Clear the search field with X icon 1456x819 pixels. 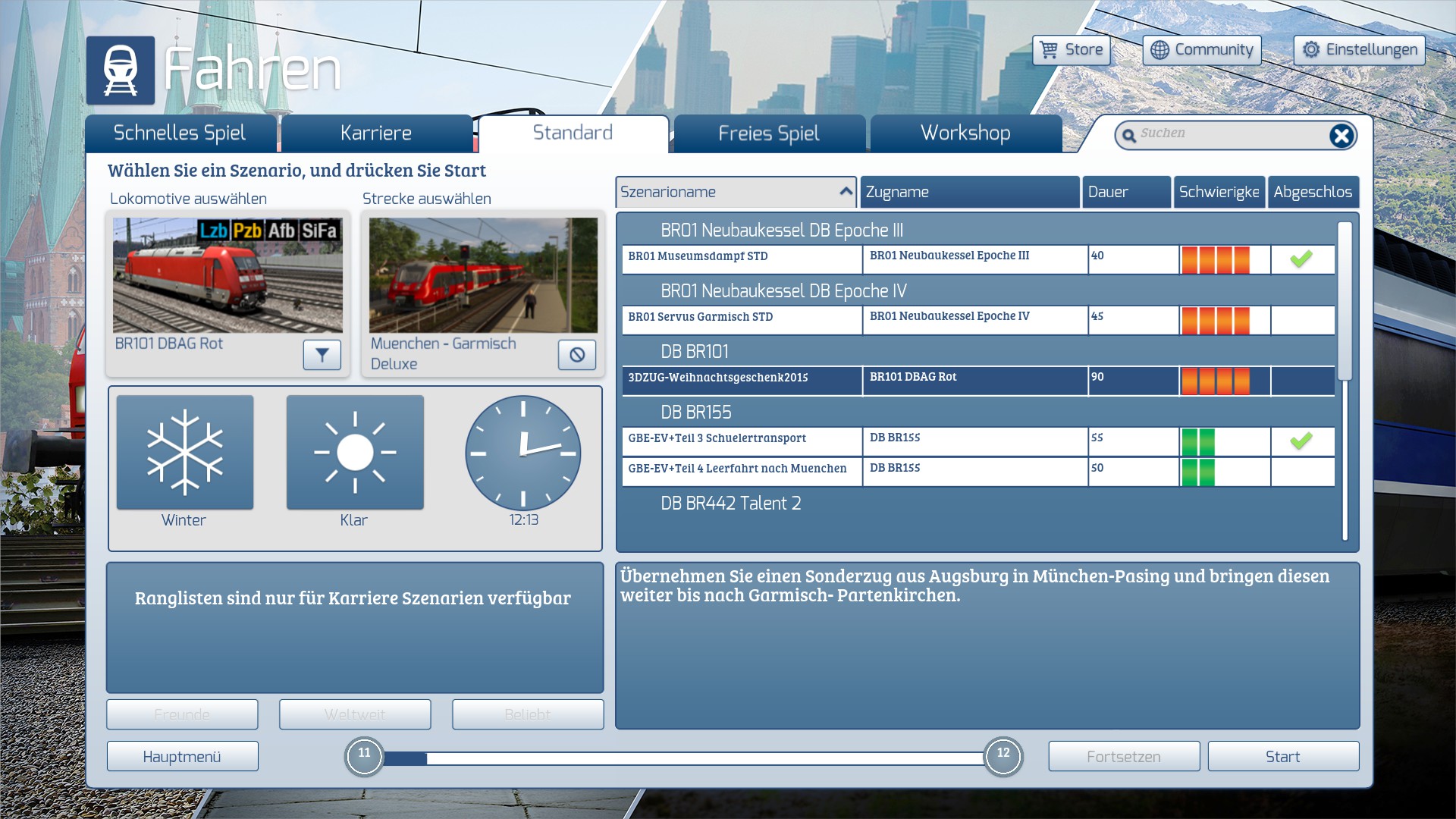1341,136
